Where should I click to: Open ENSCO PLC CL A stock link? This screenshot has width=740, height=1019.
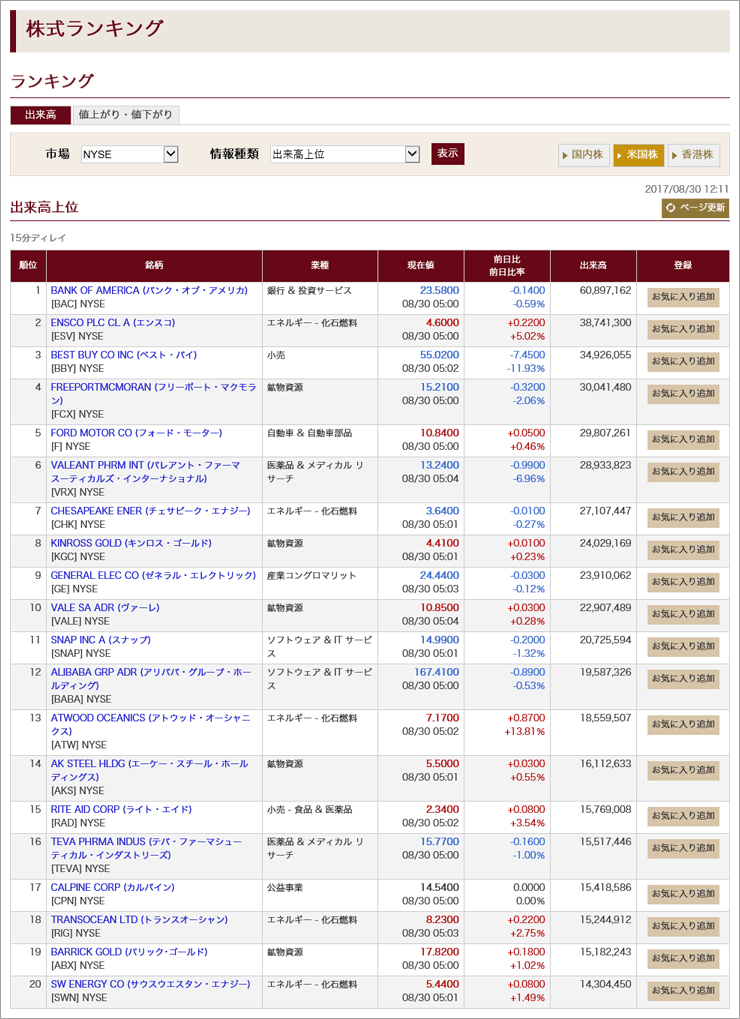coord(113,322)
